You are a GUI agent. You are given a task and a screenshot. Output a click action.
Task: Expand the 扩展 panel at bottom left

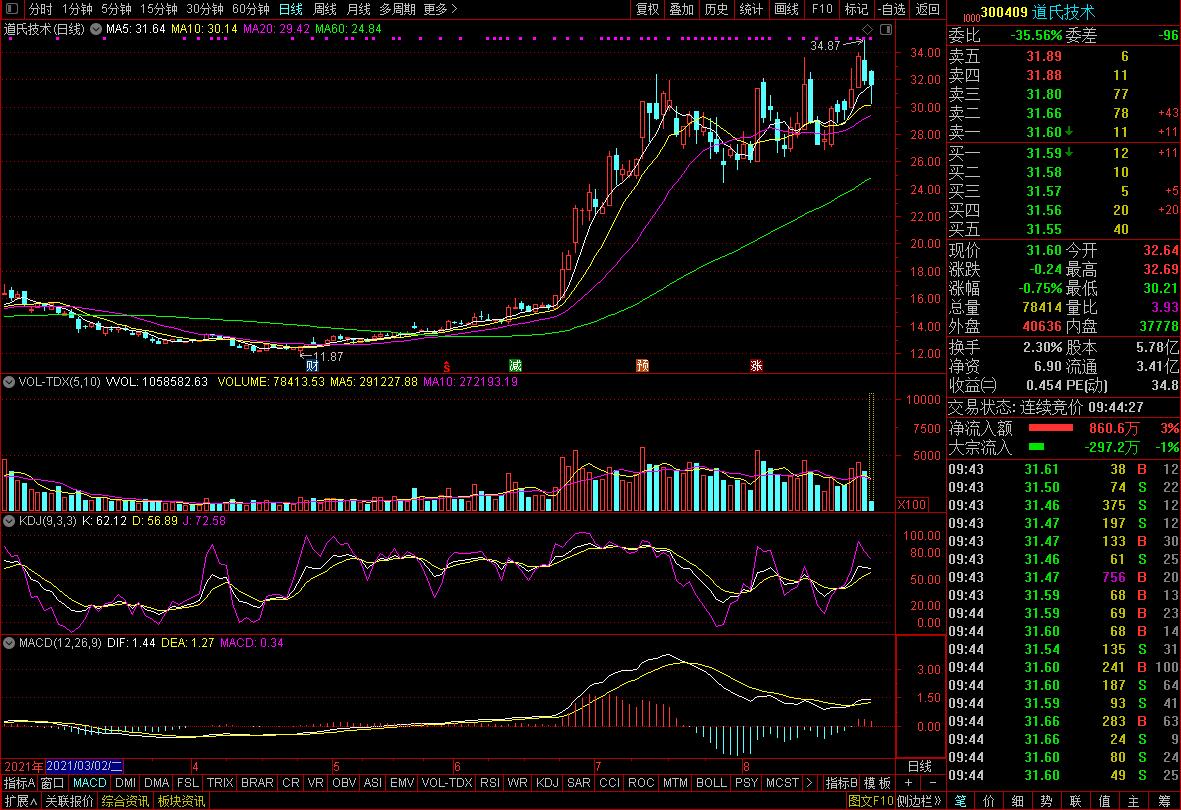click(19, 801)
